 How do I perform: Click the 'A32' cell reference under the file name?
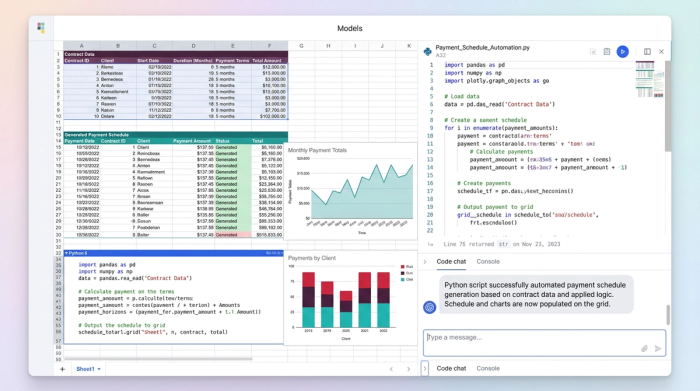[440, 55]
